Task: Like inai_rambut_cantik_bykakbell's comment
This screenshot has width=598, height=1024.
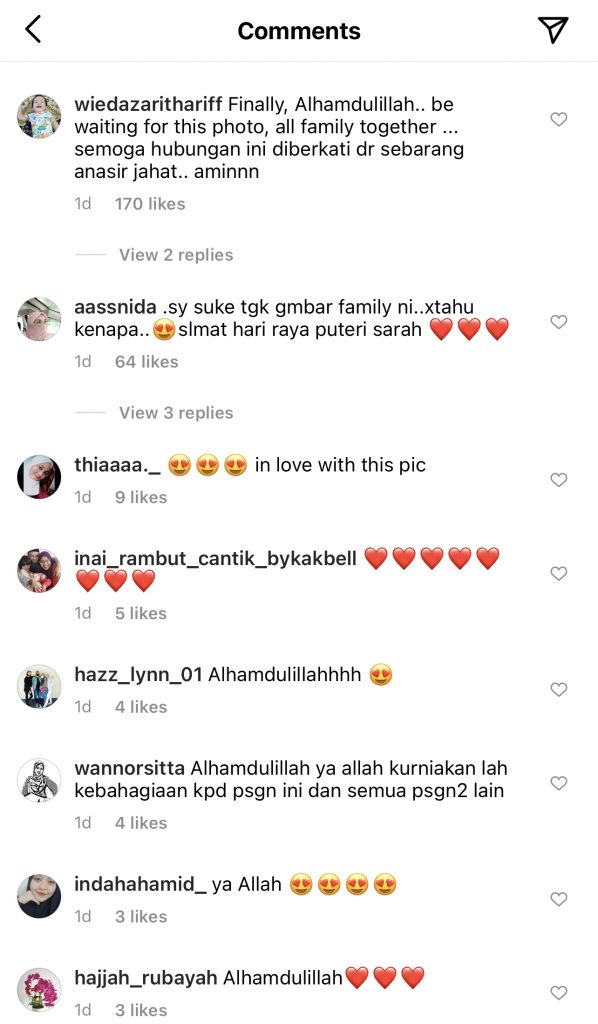Action: point(559,573)
